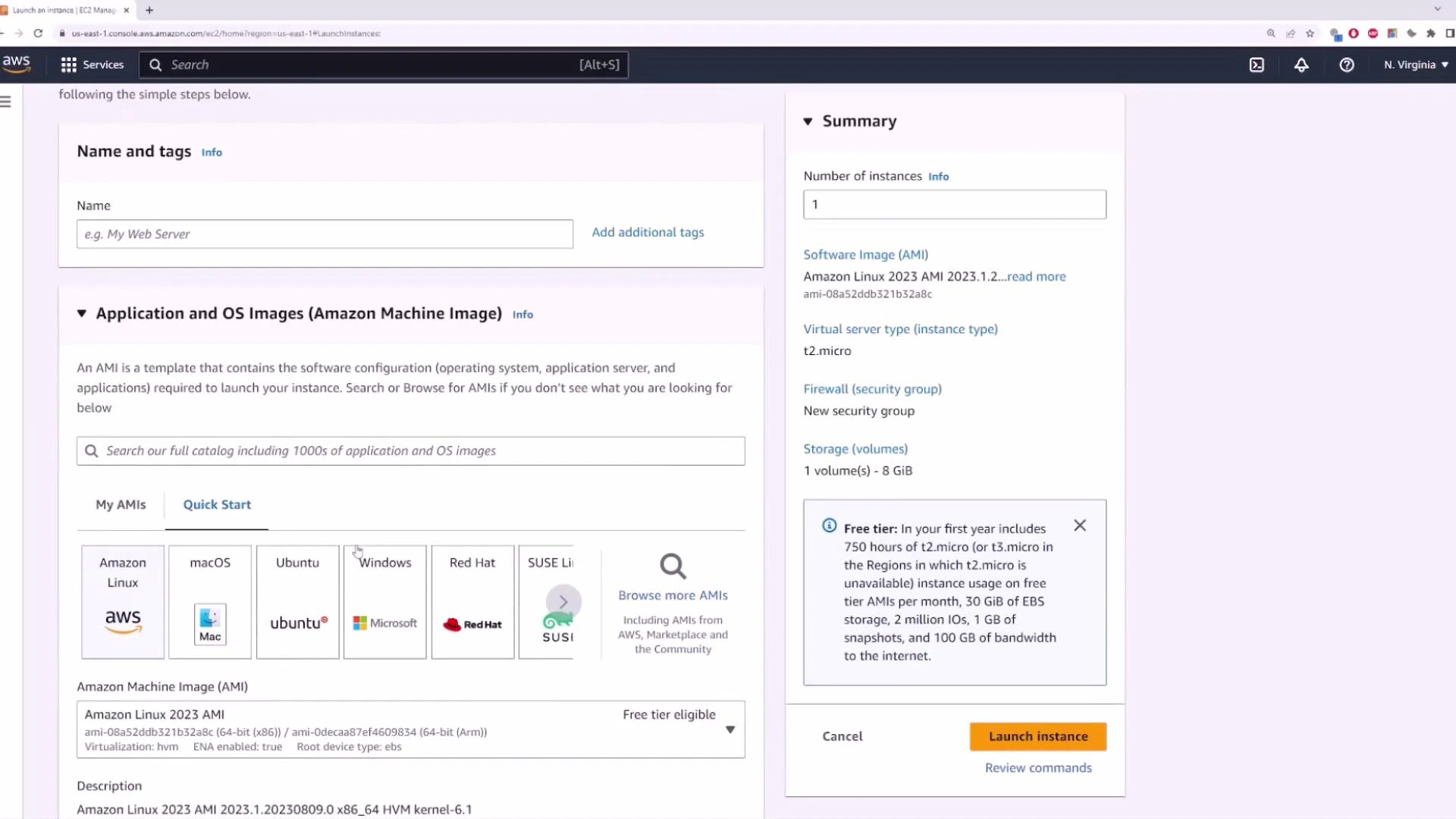Dismiss the Free tier notice

click(x=1080, y=525)
